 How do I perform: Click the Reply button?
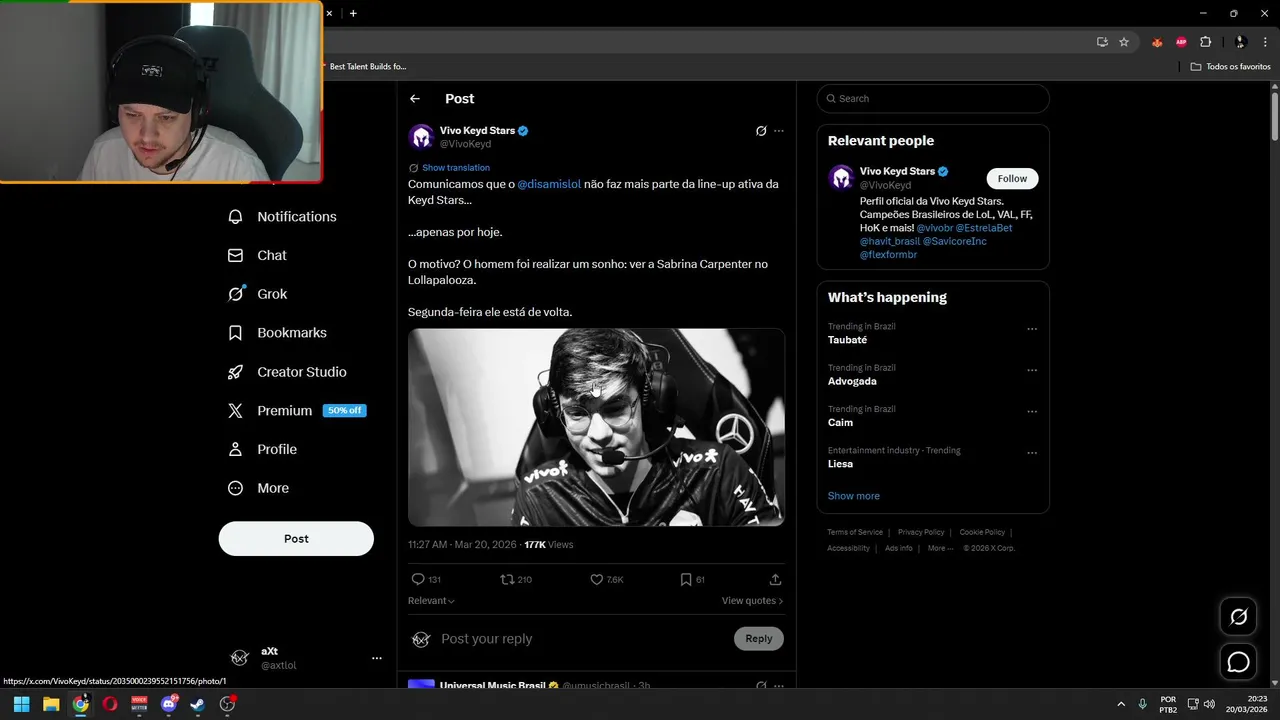coord(759,639)
